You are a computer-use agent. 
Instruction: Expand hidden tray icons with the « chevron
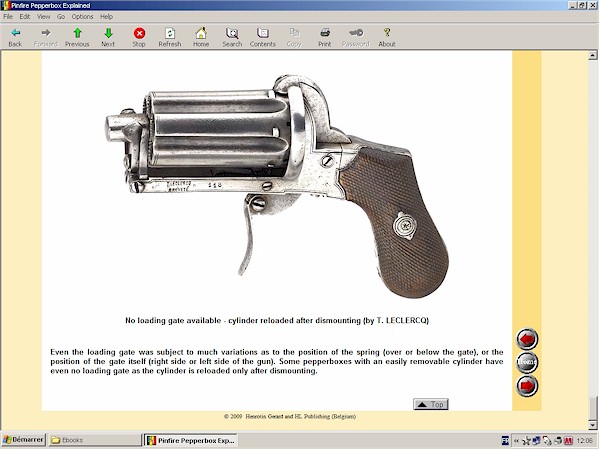[x=517, y=441]
